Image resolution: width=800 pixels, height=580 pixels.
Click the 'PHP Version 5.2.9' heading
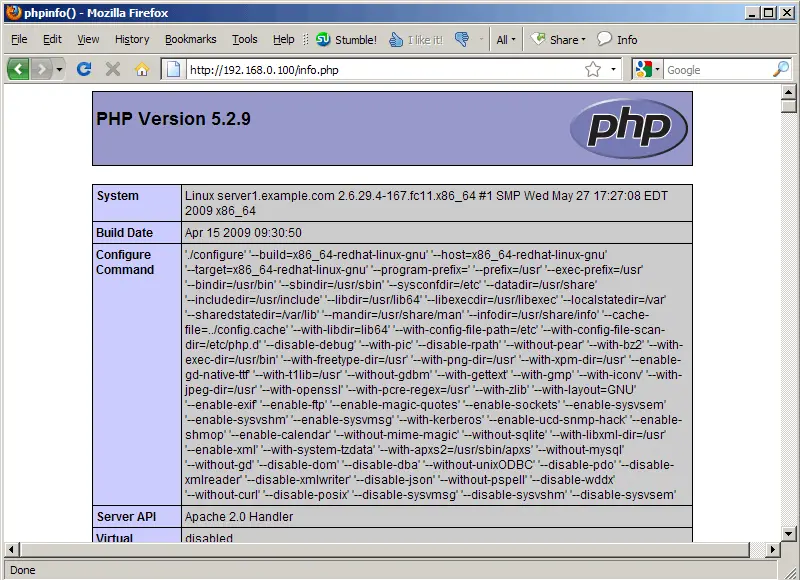point(173,119)
